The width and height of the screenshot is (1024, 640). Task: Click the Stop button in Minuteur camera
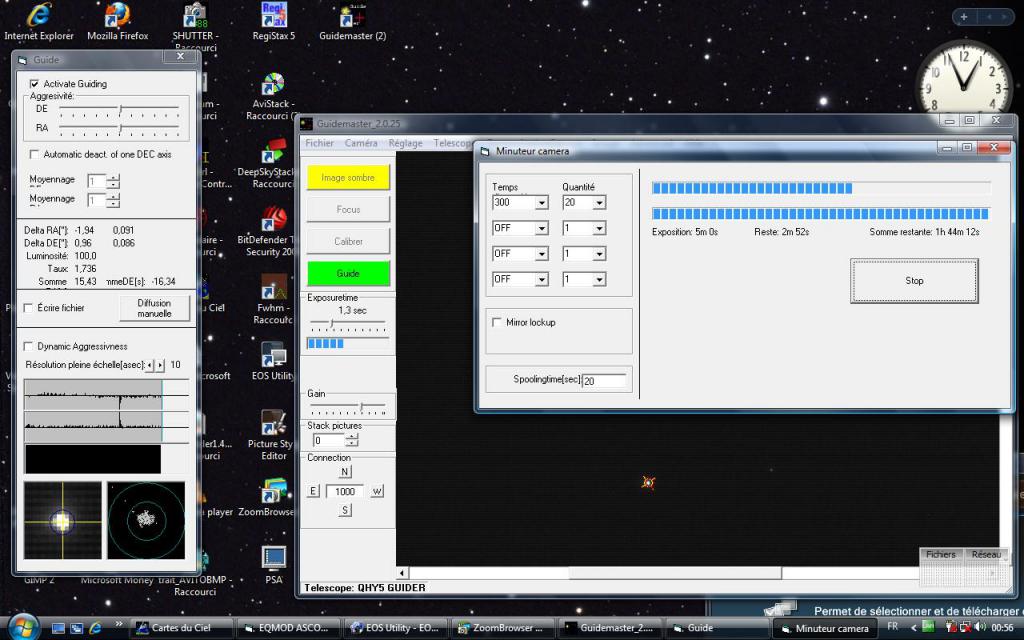point(914,280)
